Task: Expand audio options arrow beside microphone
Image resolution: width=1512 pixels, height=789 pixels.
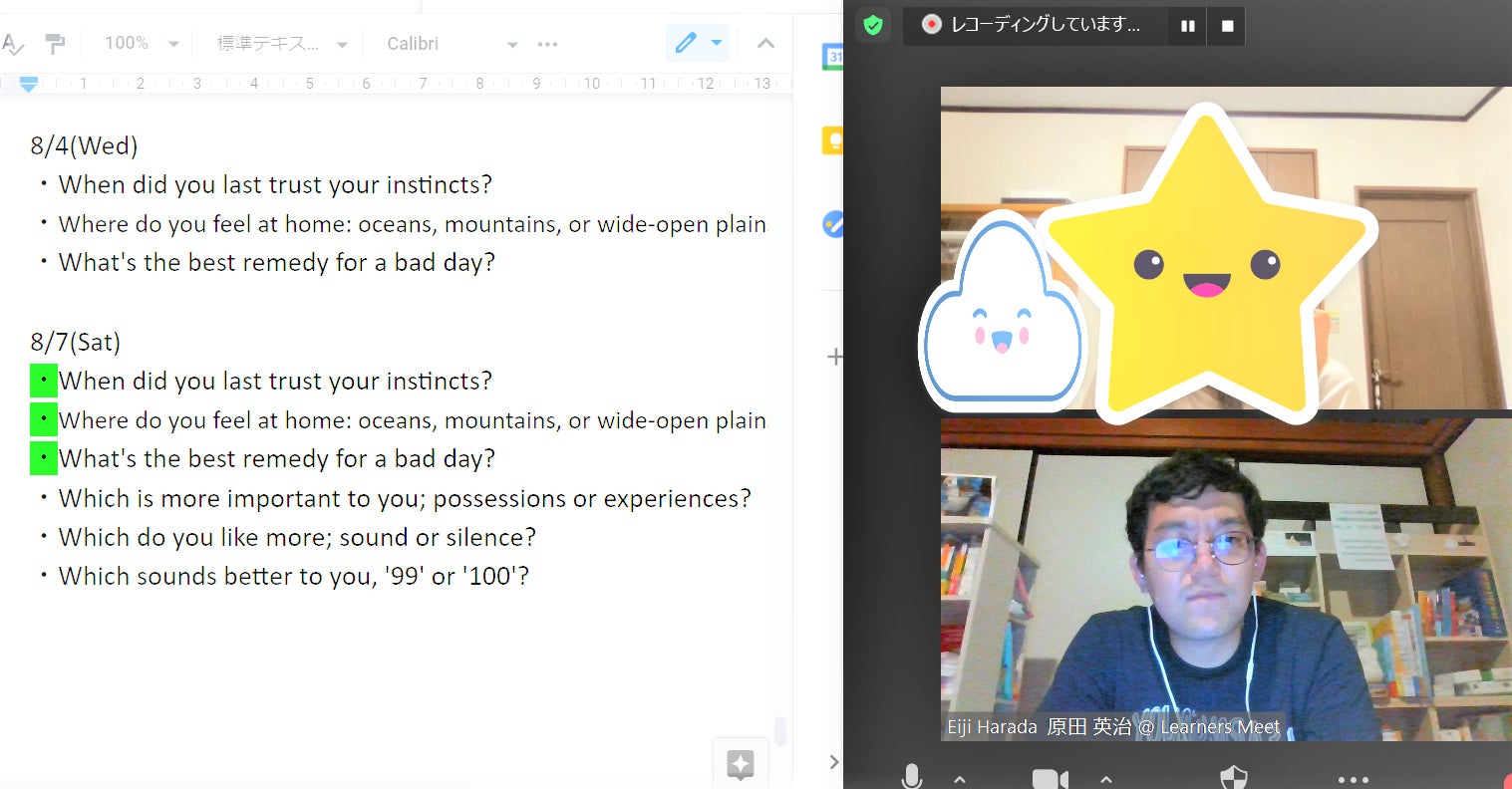Action: pos(960,779)
